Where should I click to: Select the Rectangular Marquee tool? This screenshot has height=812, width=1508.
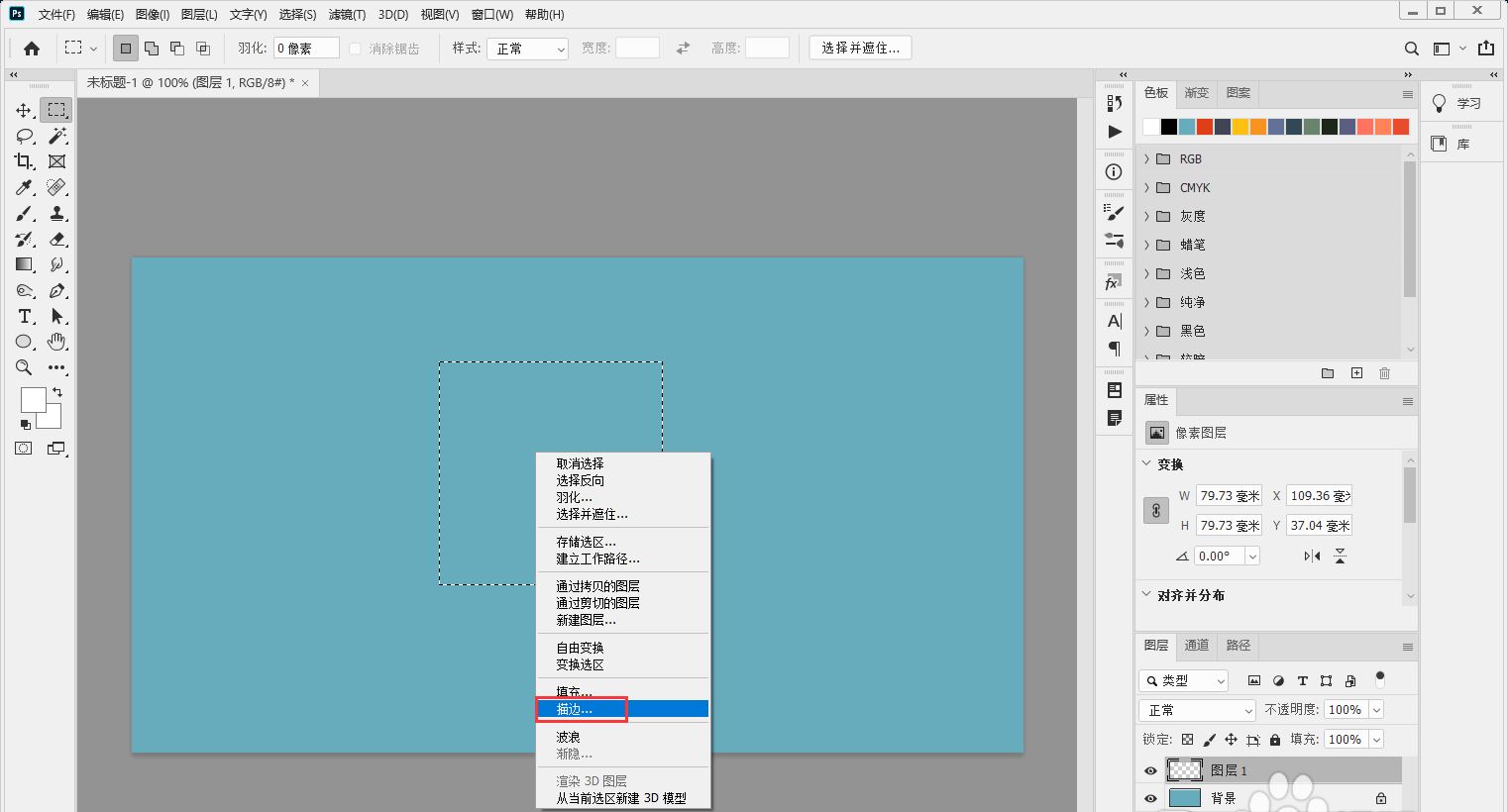[56, 110]
